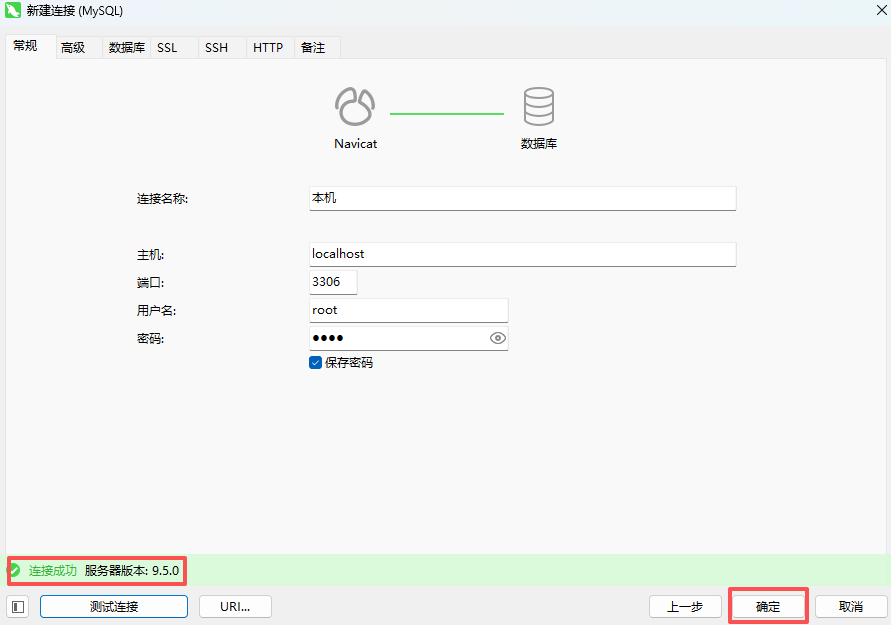This screenshot has height=625, width=891.
Task: Go back with 上一步 button
Action: pos(685,607)
